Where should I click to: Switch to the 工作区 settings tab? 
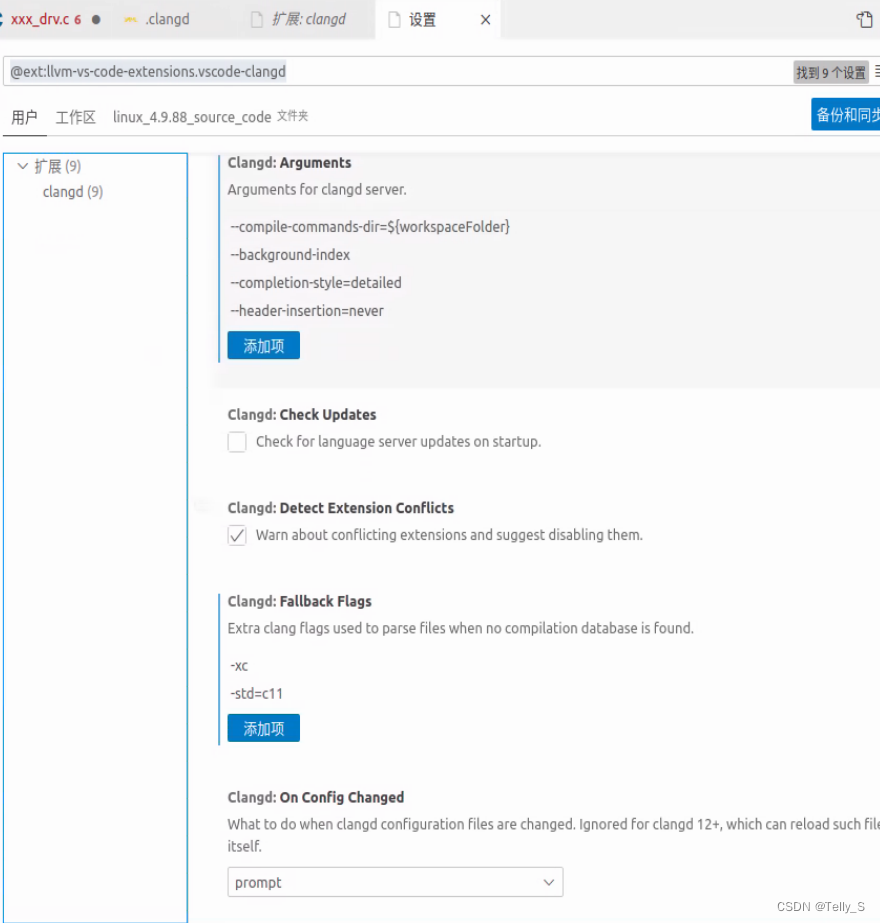tap(74, 116)
